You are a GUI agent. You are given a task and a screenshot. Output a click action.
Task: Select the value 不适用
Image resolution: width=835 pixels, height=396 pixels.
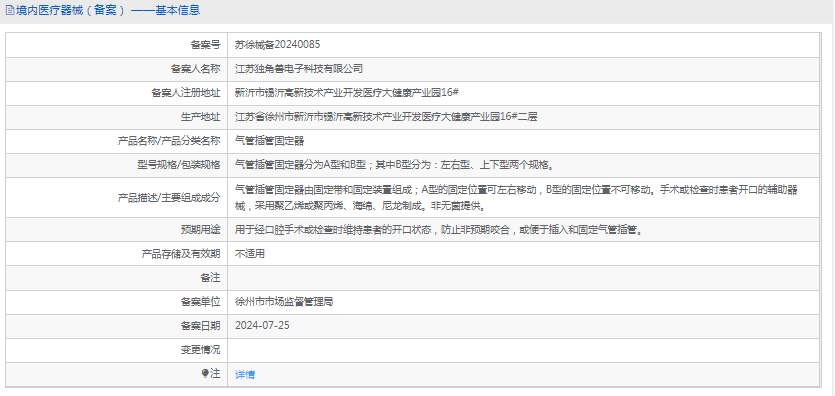(250, 254)
